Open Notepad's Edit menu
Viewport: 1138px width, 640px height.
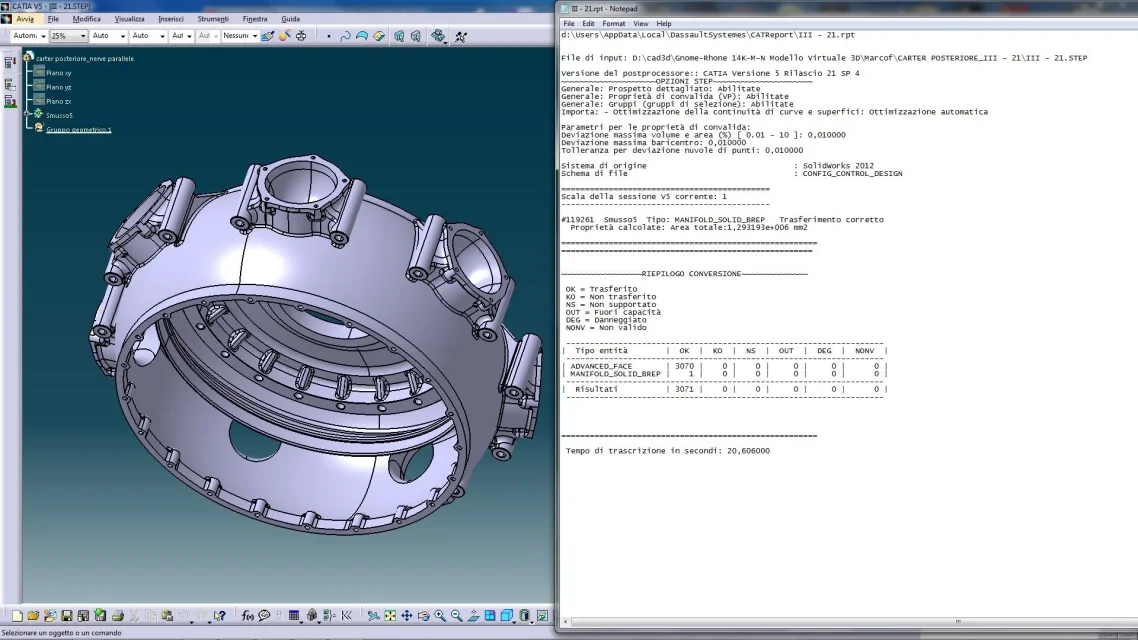tap(588, 23)
